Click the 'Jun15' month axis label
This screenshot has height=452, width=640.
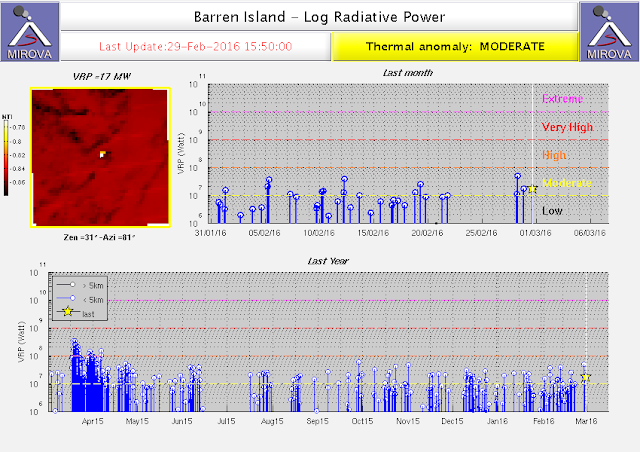[x=182, y=421]
